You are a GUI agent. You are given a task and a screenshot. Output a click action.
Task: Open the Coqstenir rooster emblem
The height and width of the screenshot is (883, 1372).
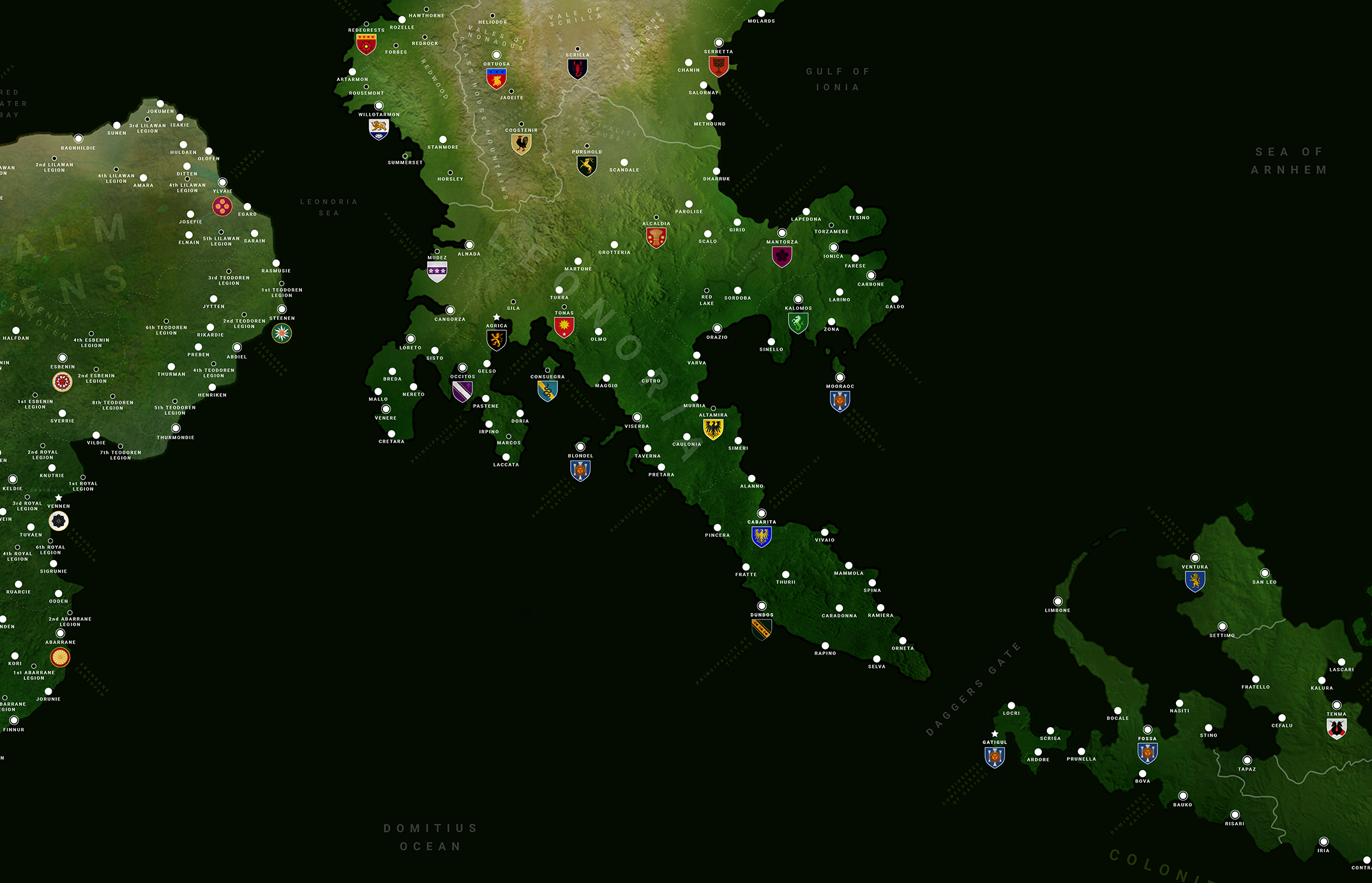(x=522, y=144)
